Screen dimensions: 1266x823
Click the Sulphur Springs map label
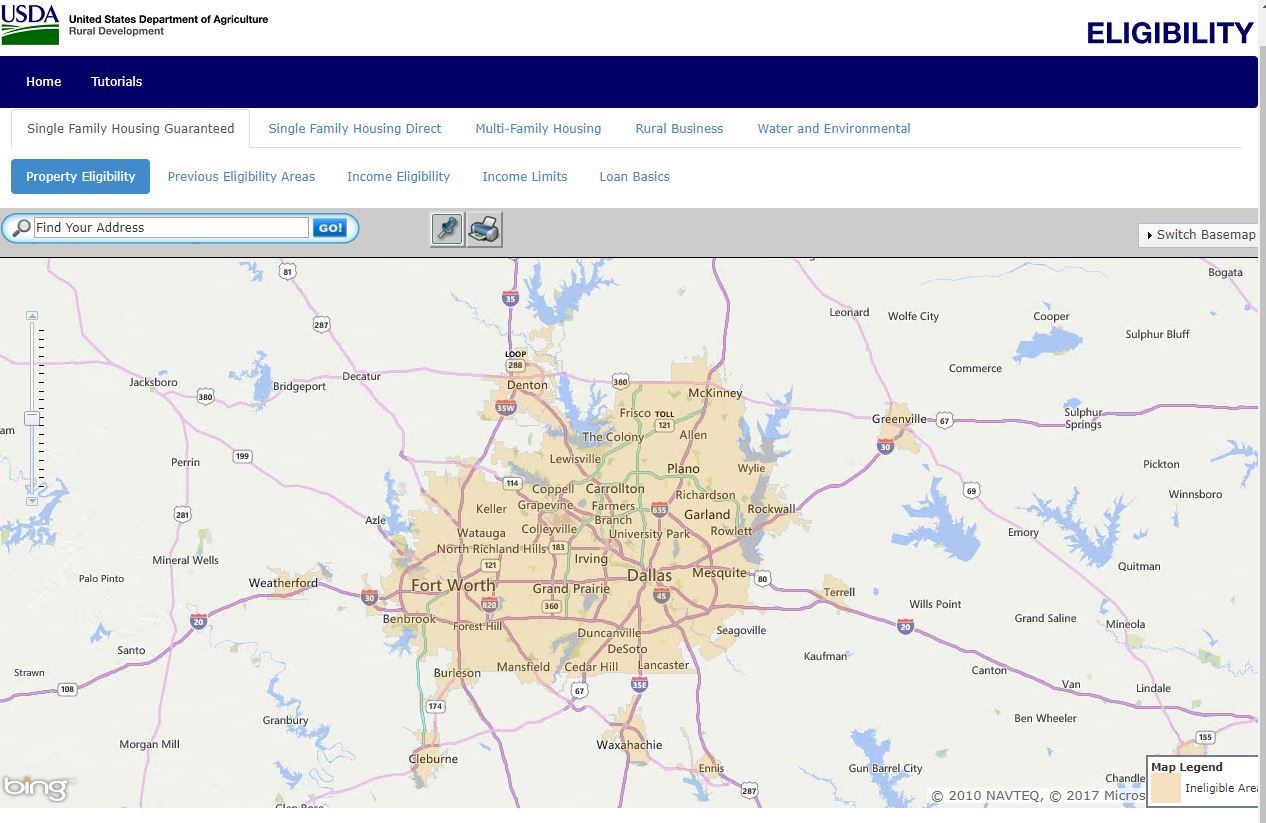(x=1083, y=418)
